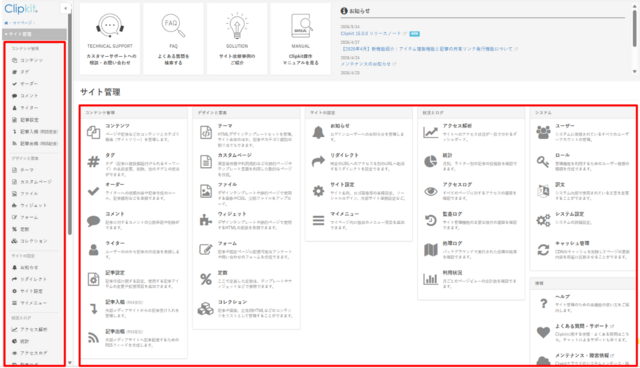Click the translation icon of the 訳文 card
The width and height of the screenshot is (640, 368).
pos(543,191)
